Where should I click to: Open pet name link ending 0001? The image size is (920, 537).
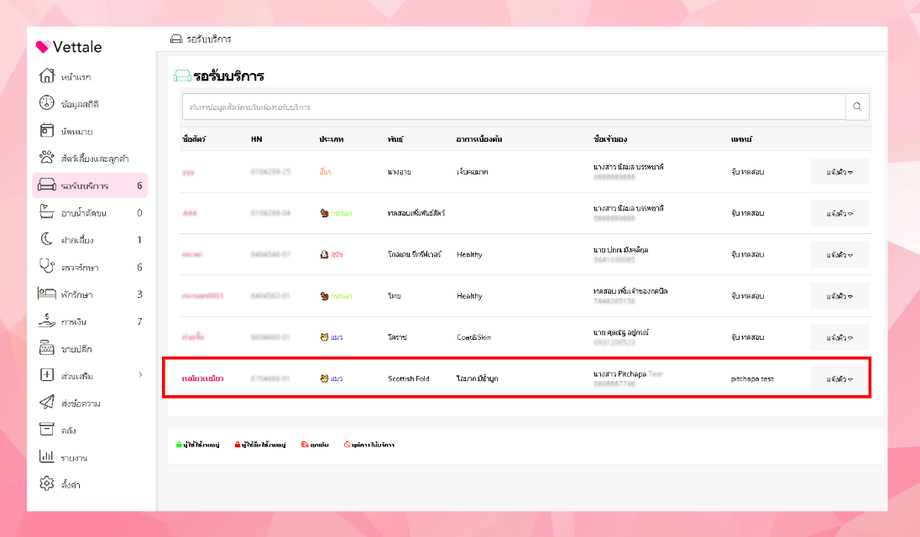[x=202, y=296]
